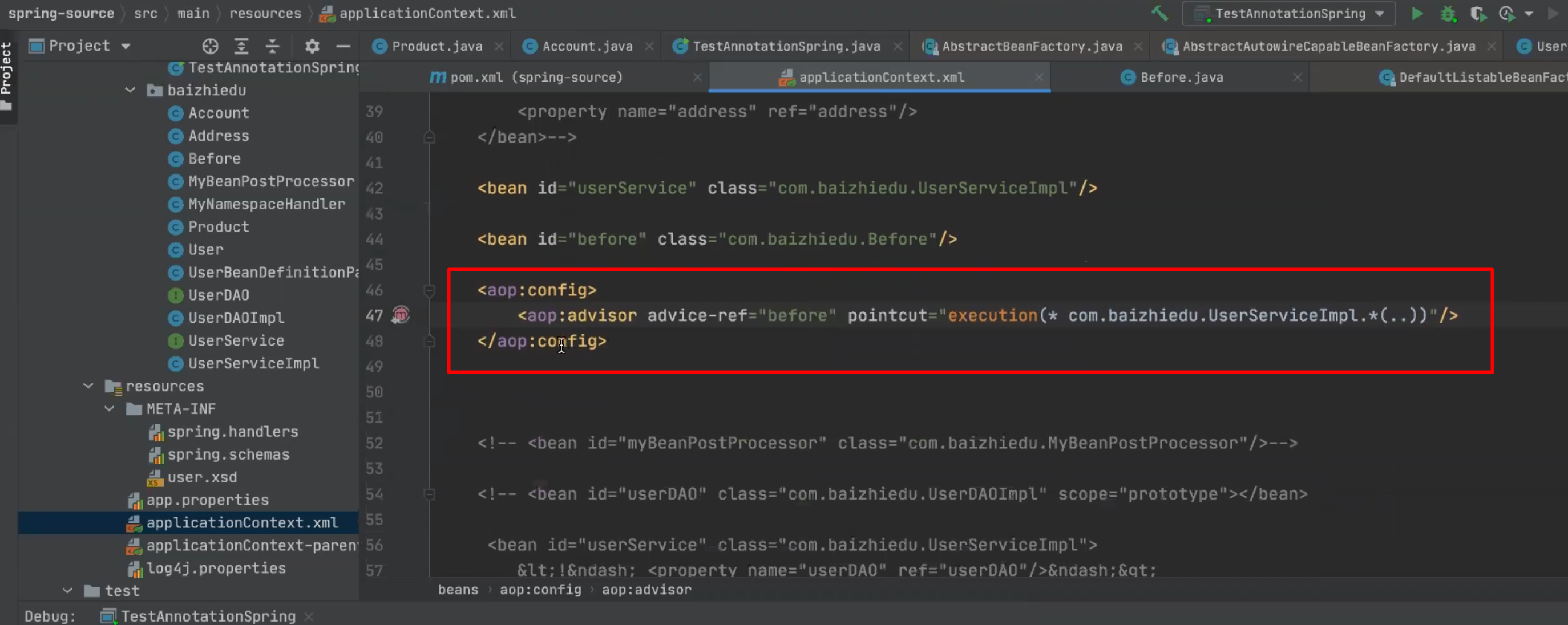Open more run actions dropdown arrow
1568x625 pixels.
pyautogui.click(x=1529, y=13)
